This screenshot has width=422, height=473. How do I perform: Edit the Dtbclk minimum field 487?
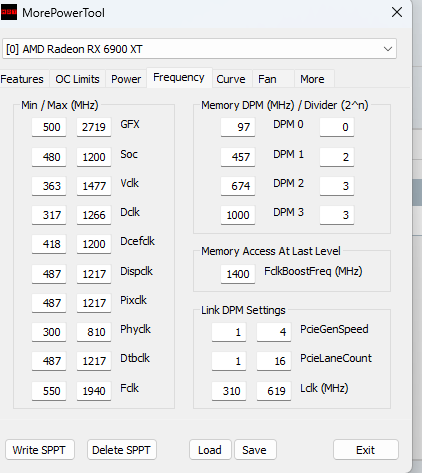pyautogui.click(x=49, y=361)
